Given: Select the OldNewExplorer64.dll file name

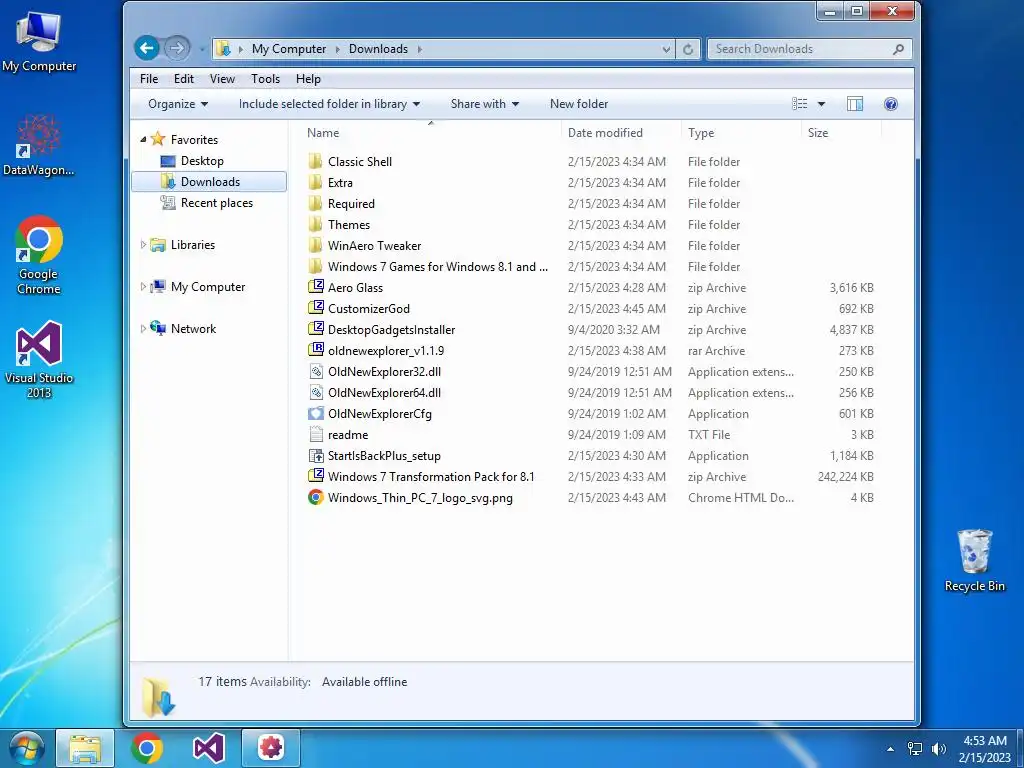Looking at the screenshot, I should tap(384, 392).
